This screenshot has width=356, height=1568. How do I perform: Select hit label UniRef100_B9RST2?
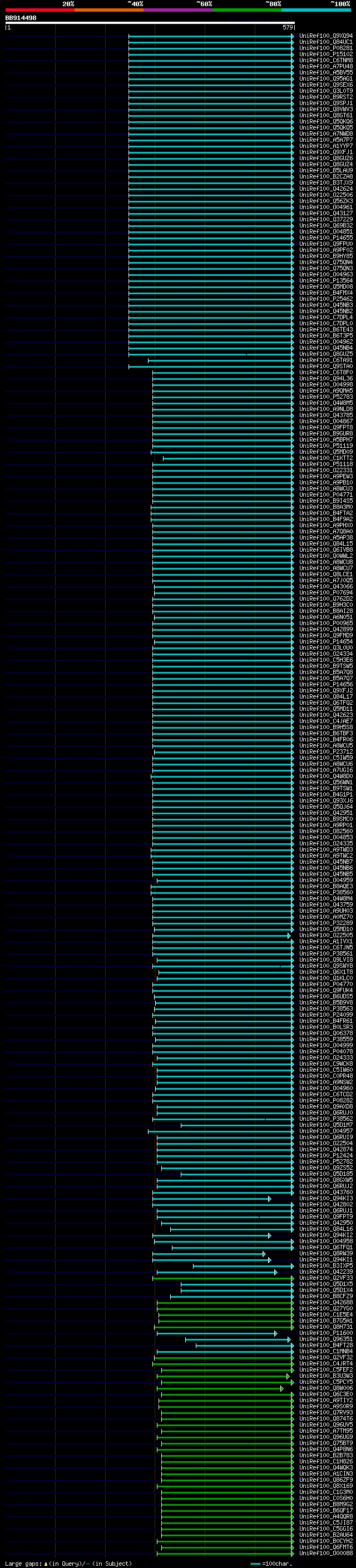click(x=326, y=97)
